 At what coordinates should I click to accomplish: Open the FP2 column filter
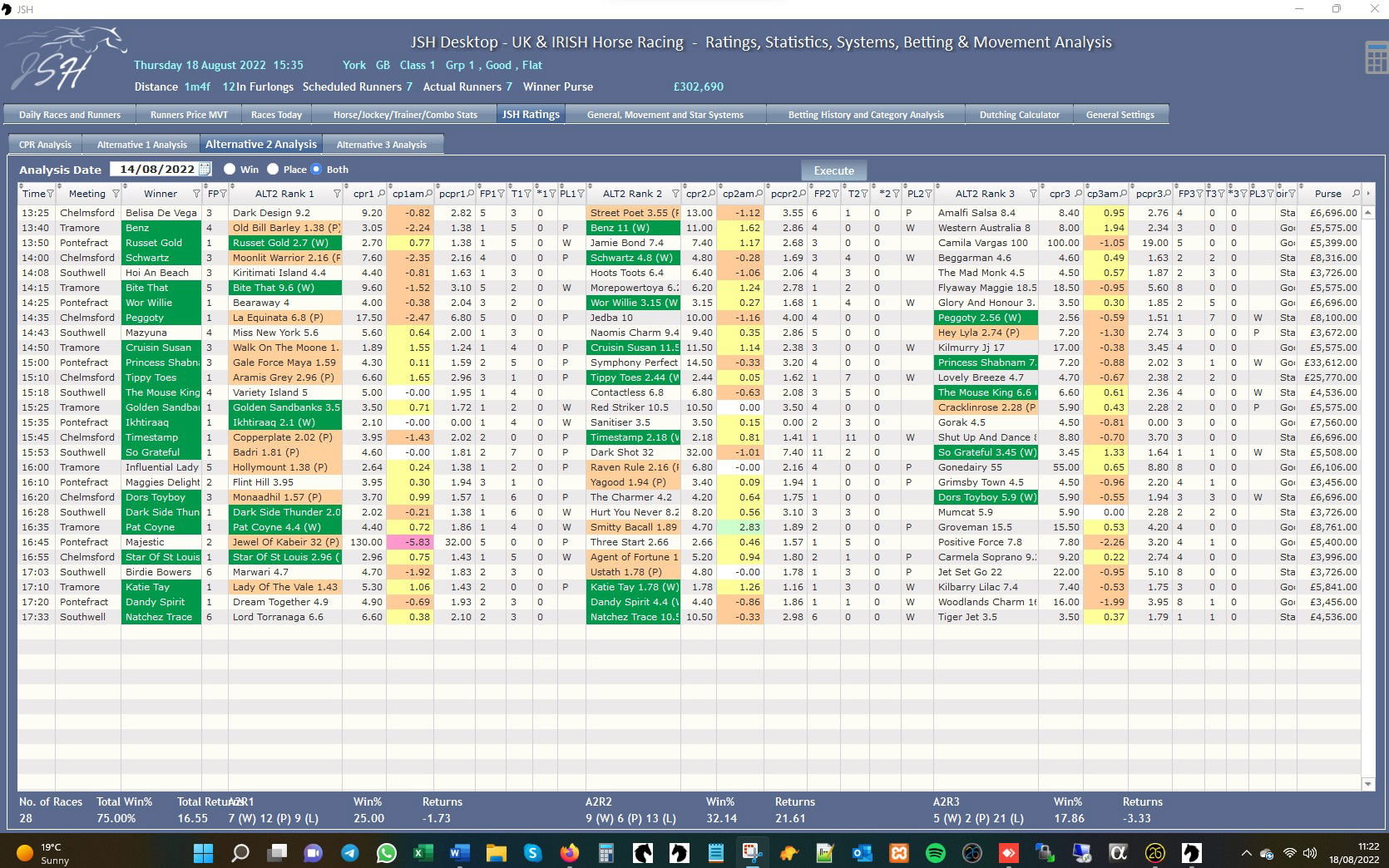point(838,194)
